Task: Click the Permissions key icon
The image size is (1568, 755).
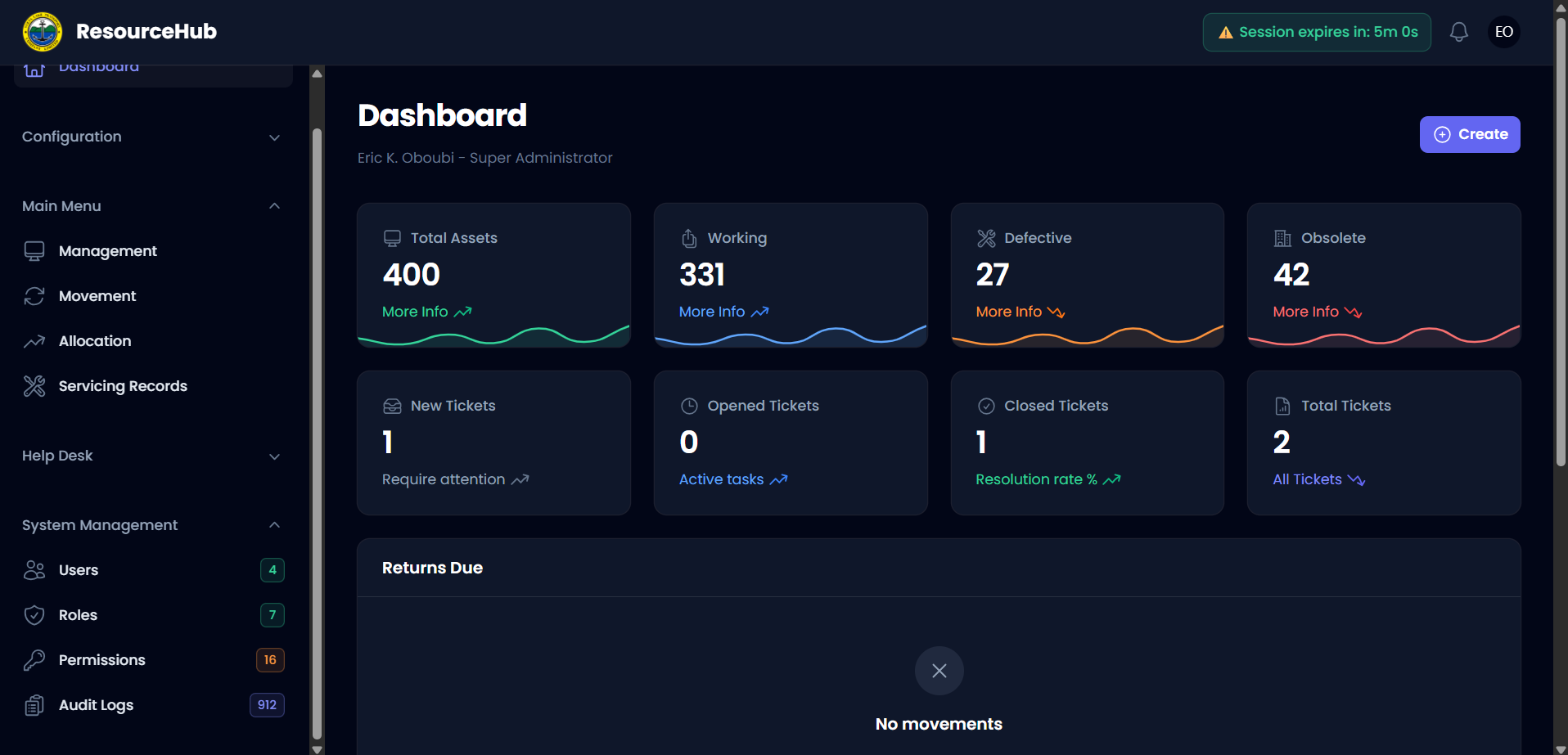Action: (34, 660)
